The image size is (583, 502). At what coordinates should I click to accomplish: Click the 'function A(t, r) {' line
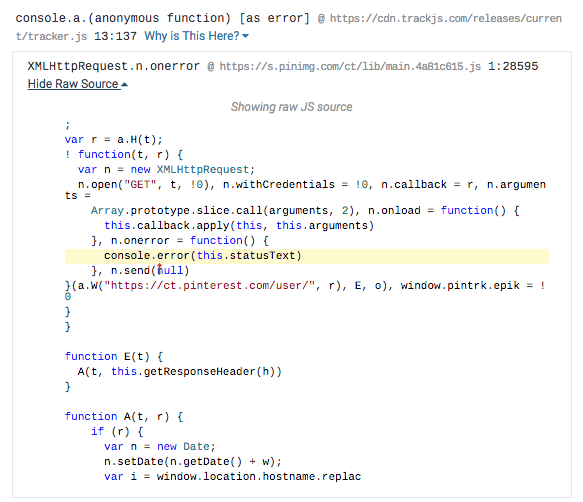tap(124, 416)
